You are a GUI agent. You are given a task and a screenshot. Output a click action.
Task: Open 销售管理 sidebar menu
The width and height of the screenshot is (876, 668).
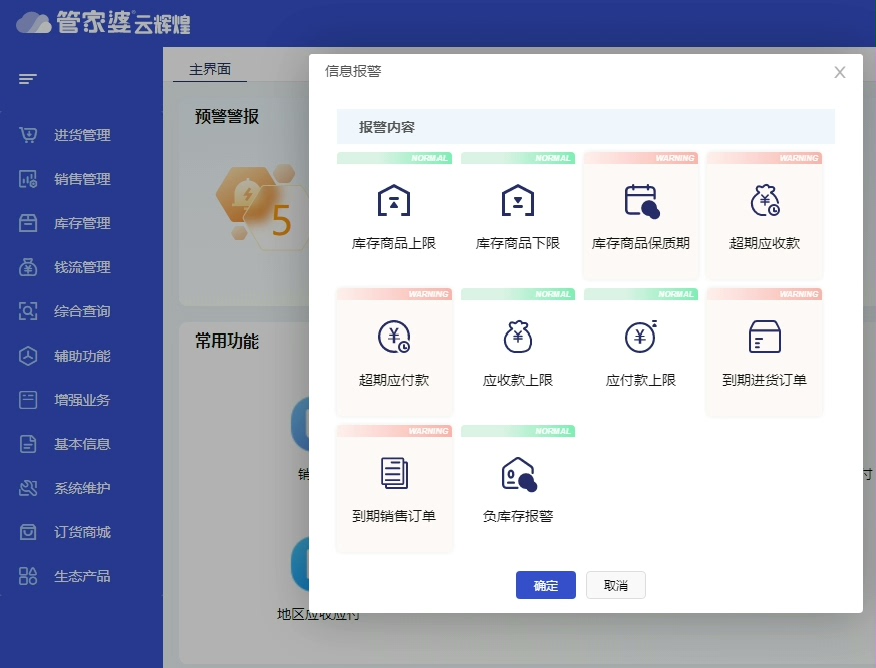81,180
